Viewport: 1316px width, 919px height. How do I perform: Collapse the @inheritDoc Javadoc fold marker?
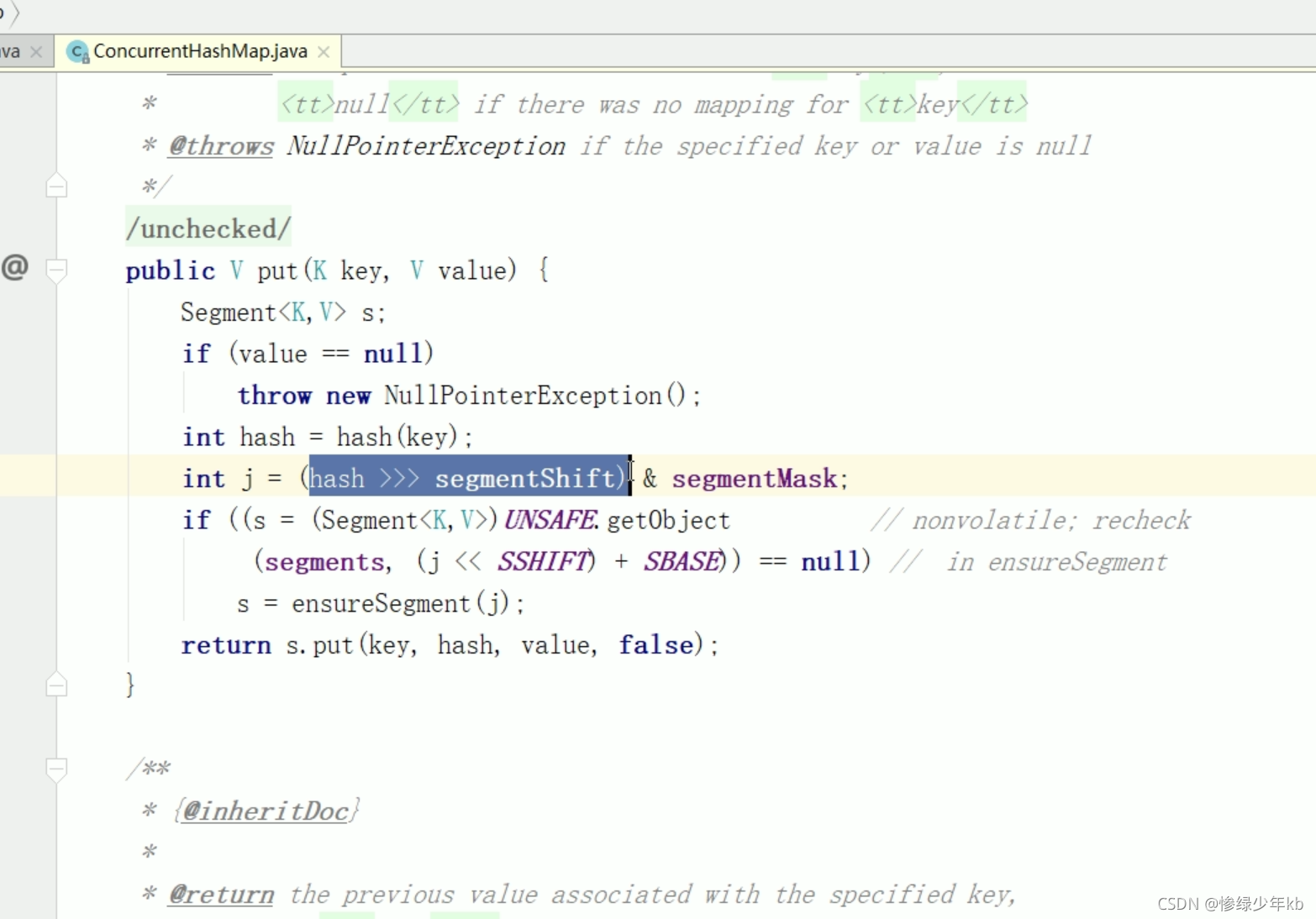pyautogui.click(x=56, y=769)
